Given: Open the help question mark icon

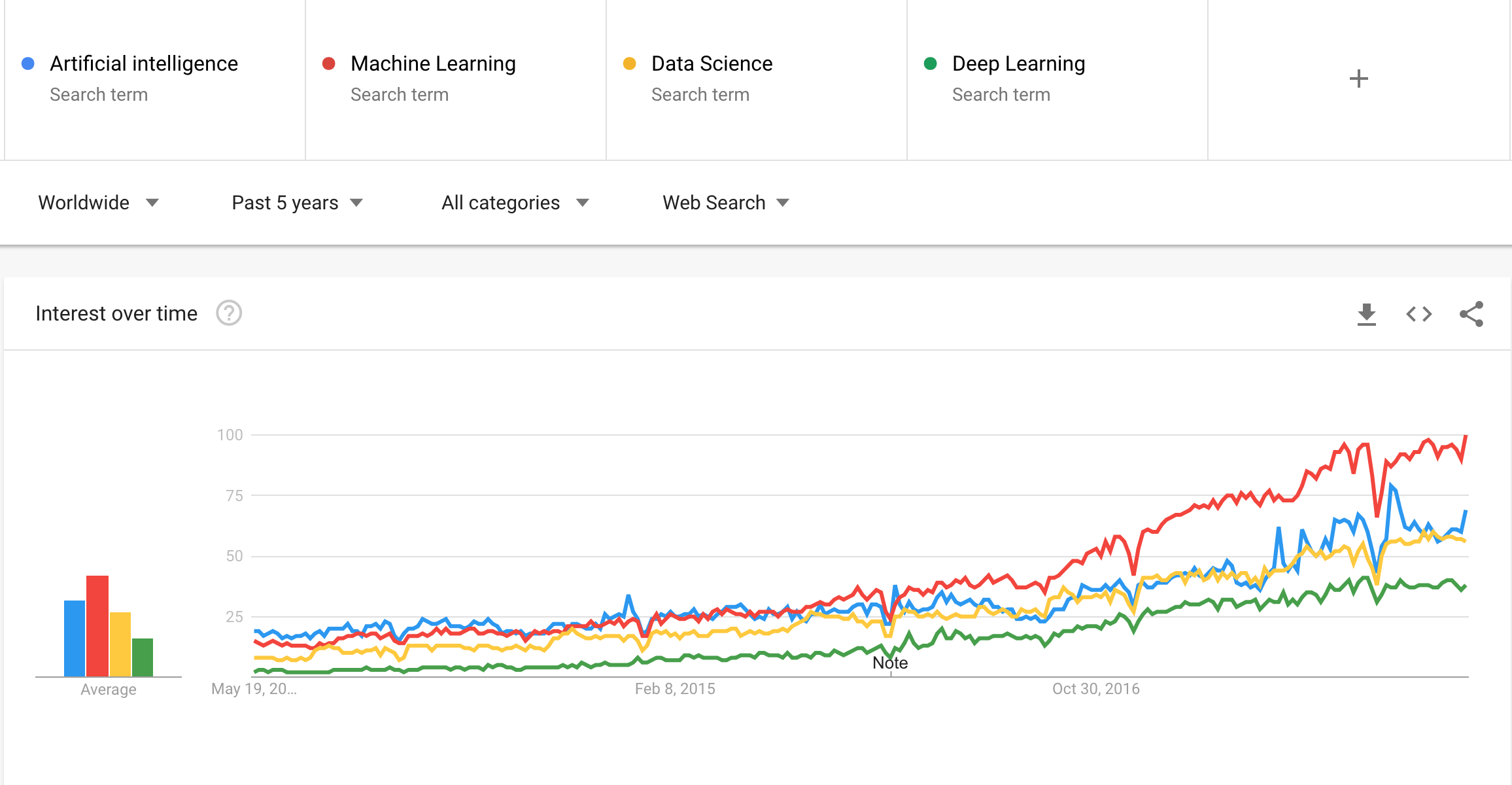Looking at the screenshot, I should tap(229, 313).
